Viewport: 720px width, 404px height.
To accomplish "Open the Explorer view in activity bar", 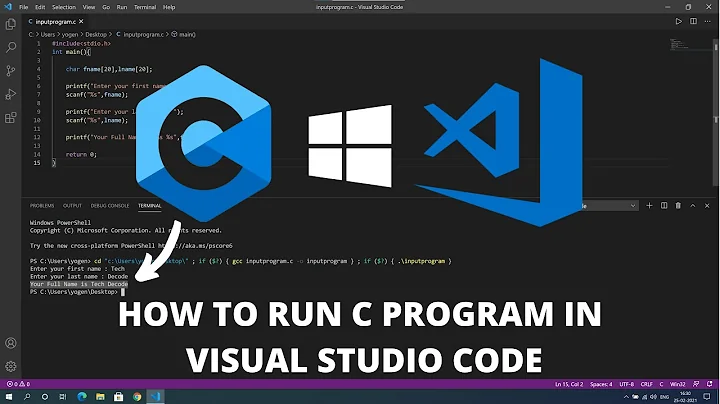I will [x=11, y=24].
